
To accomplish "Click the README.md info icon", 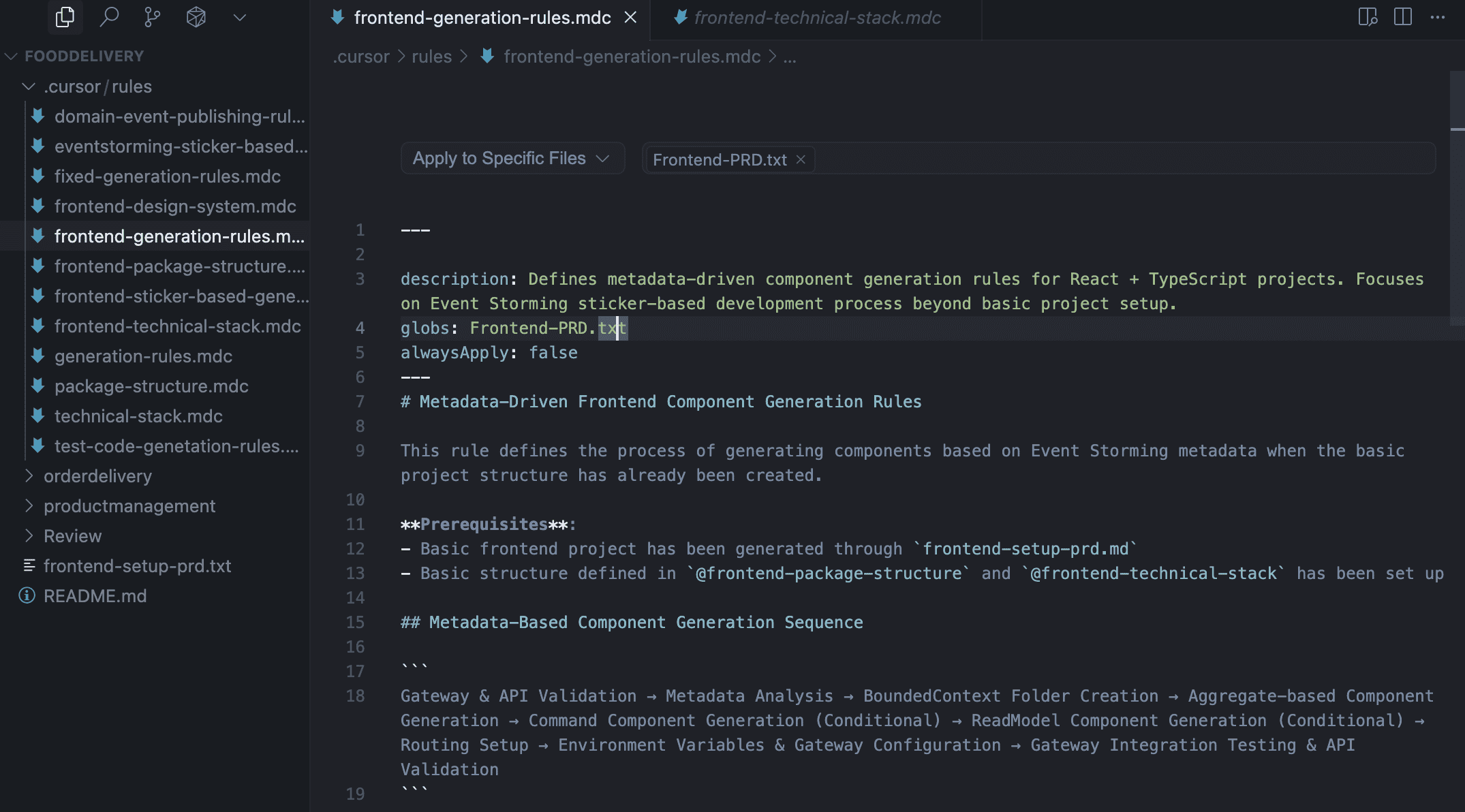I will (x=27, y=596).
